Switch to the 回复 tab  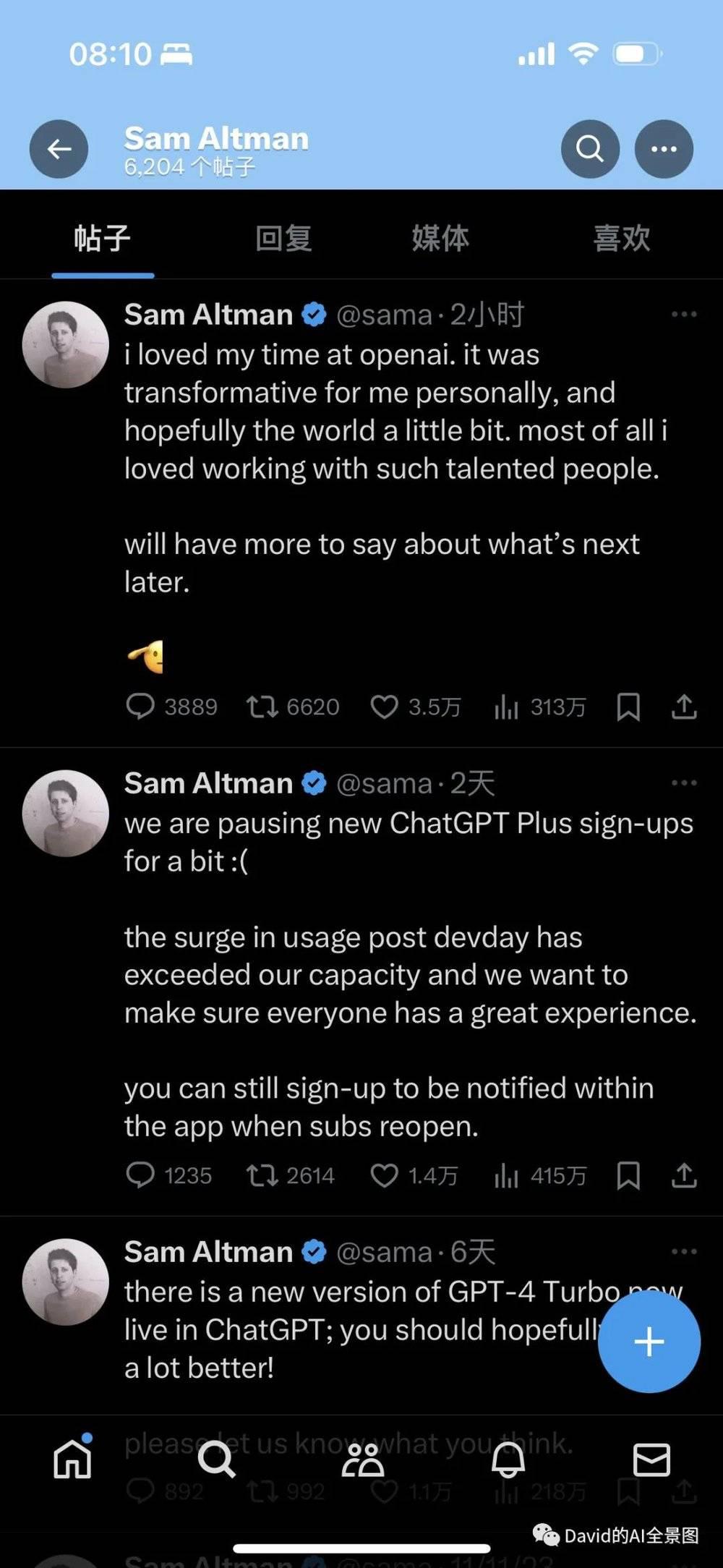pyautogui.click(x=283, y=239)
